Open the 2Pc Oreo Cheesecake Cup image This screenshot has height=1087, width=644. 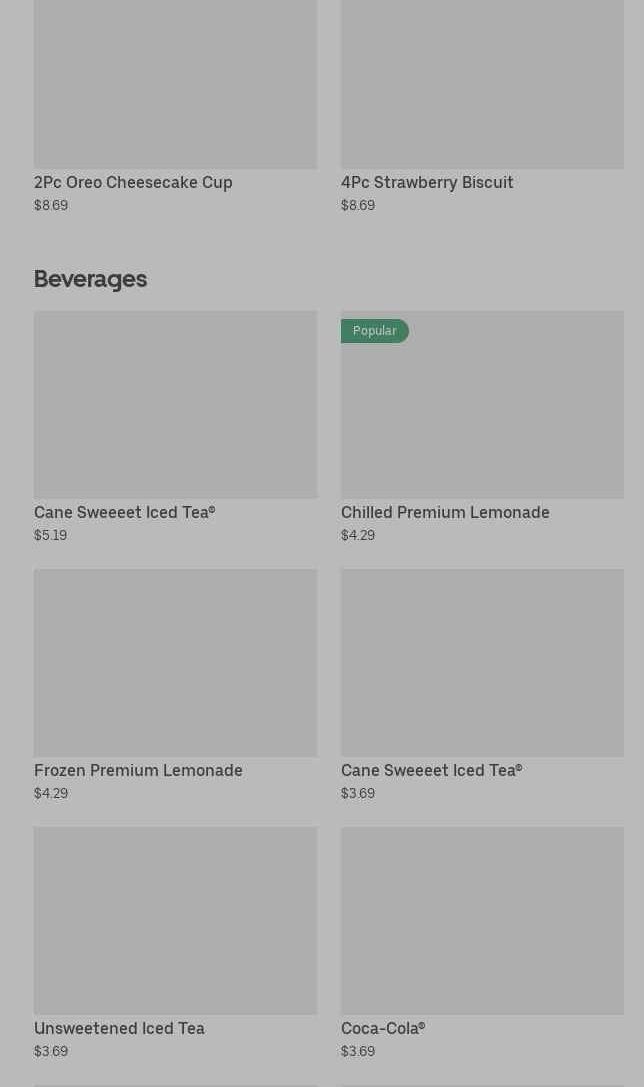[175, 84]
